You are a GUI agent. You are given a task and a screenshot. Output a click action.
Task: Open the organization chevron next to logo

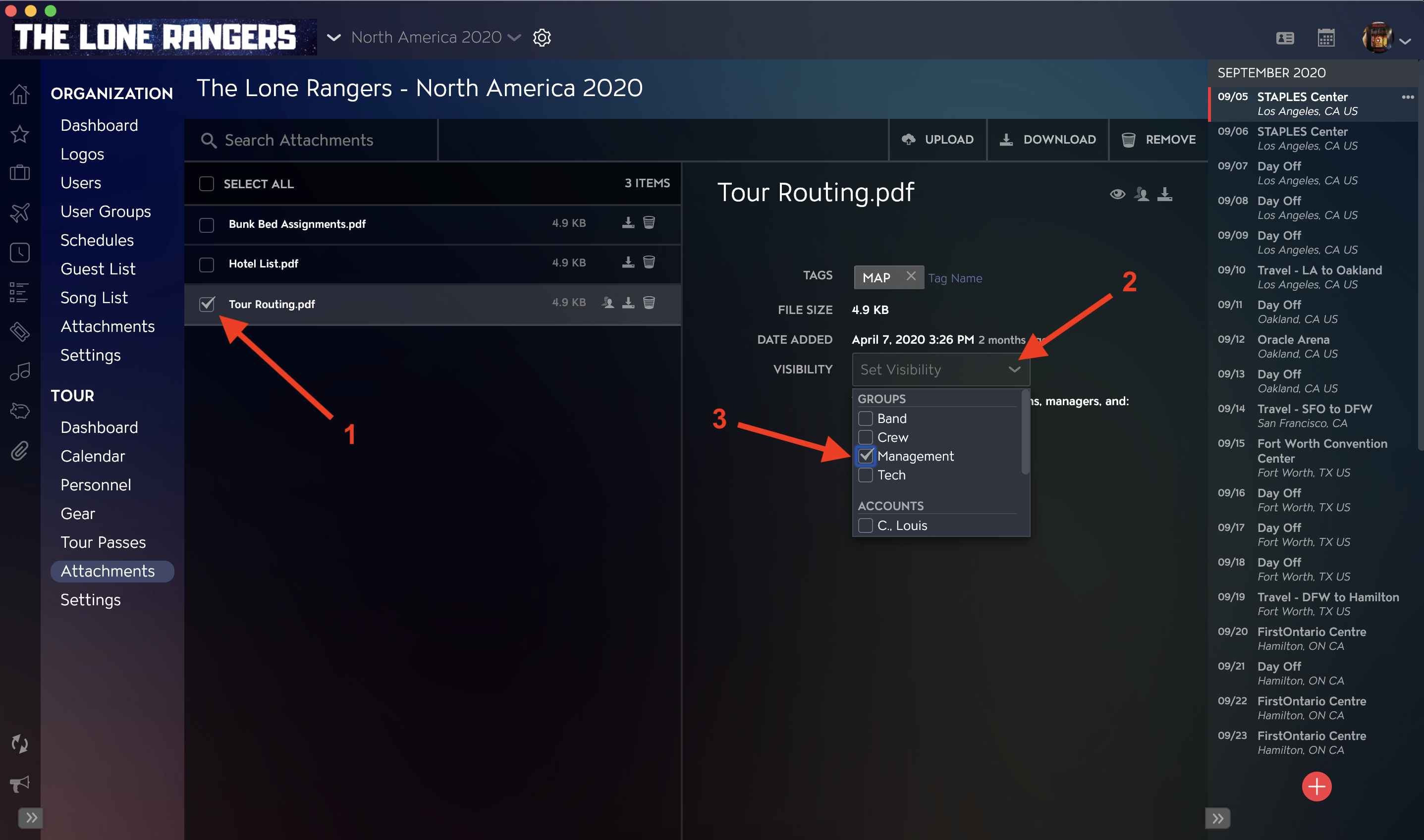[333, 38]
